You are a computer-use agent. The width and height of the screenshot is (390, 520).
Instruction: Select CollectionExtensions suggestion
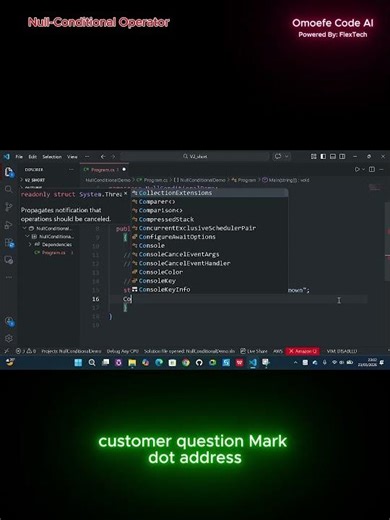[209, 193]
